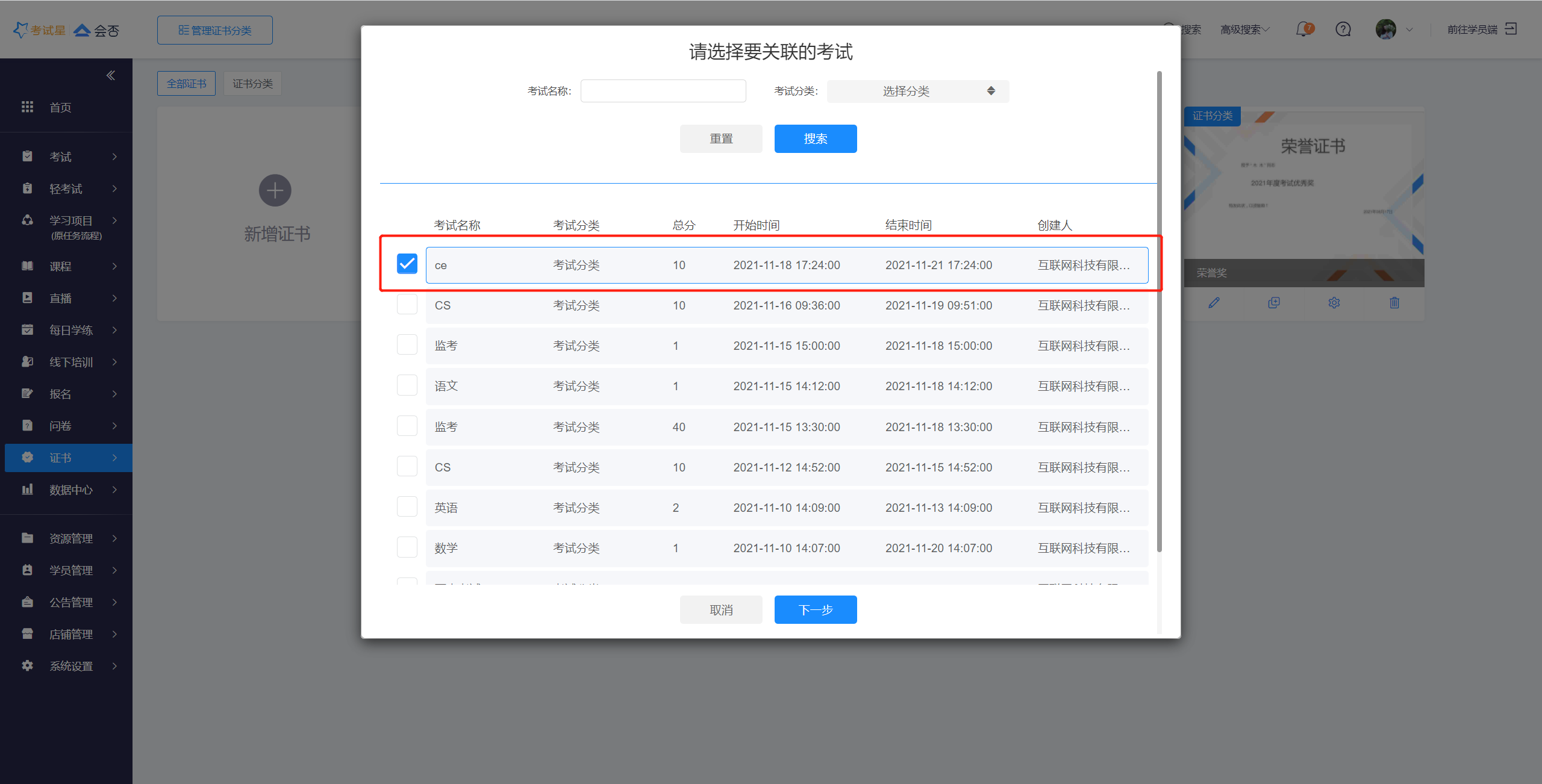This screenshot has width=1542, height=784.
Task: Switch to the 证书分类 tab
Action: coord(252,83)
